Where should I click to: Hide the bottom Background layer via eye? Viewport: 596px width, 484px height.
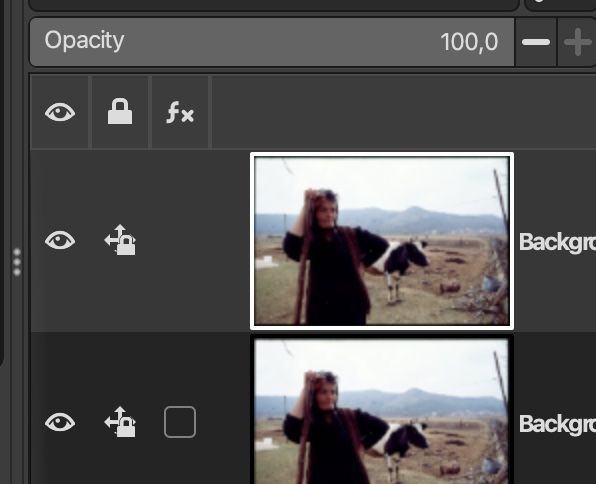click(x=60, y=422)
